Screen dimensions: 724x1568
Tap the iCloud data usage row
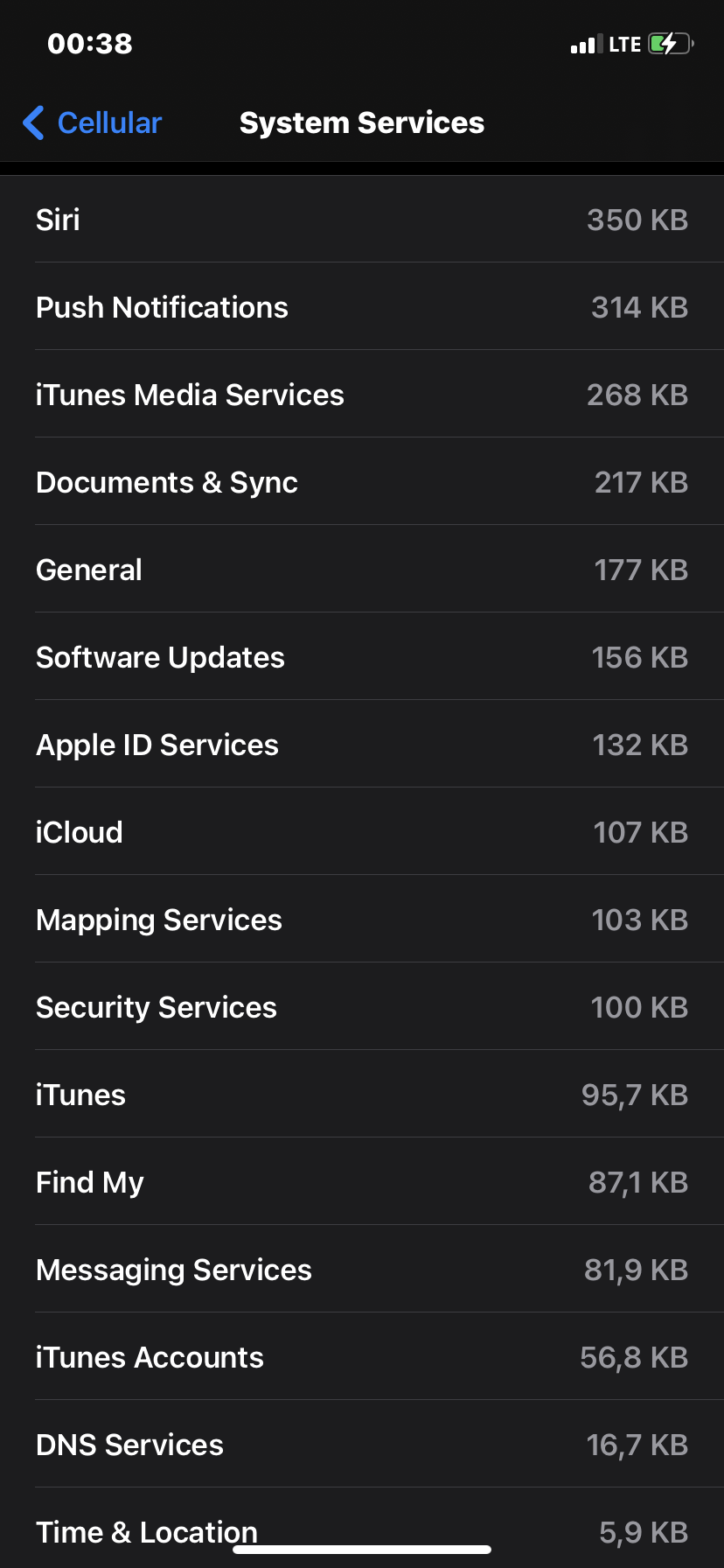[362, 832]
